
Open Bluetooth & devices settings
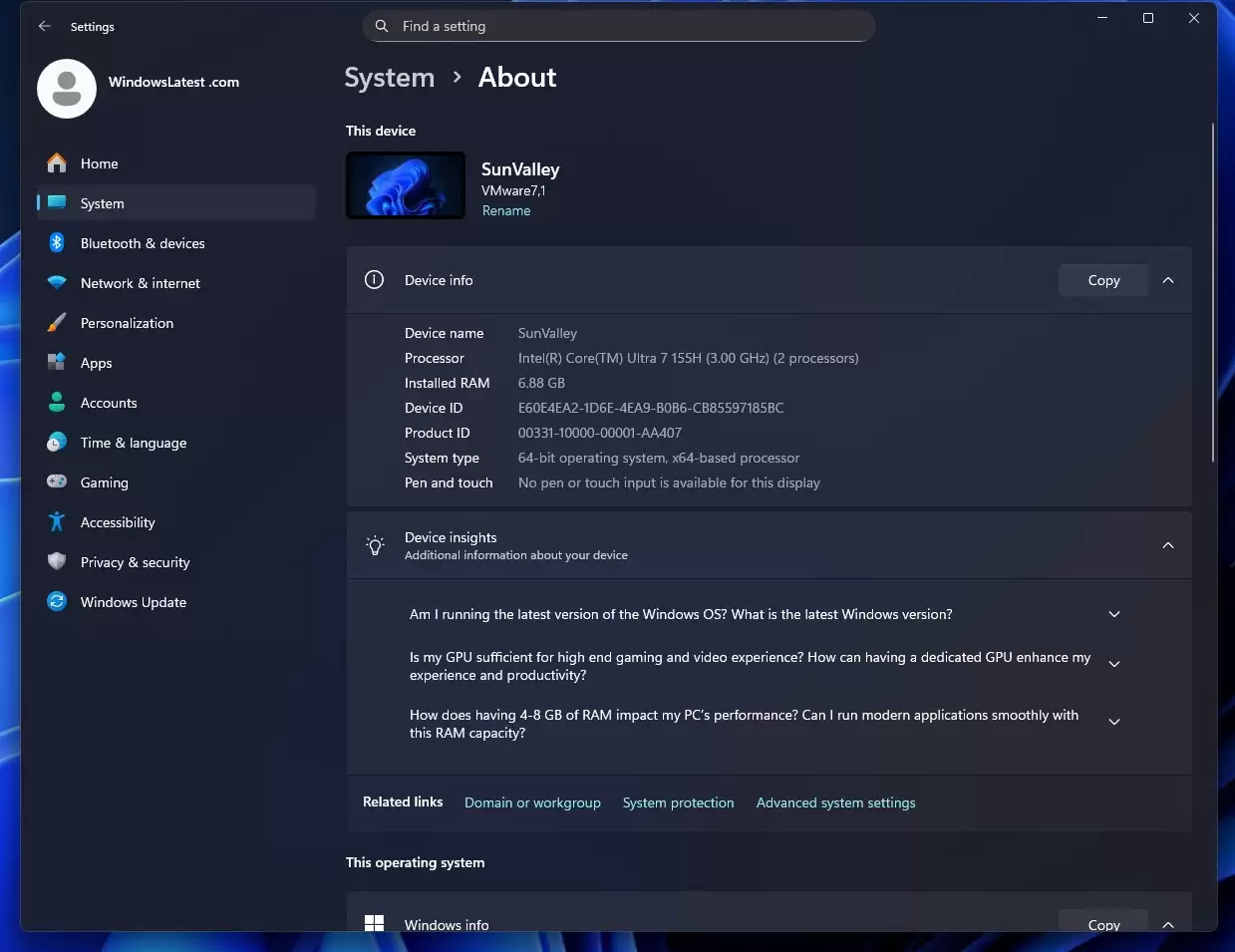[x=143, y=243]
